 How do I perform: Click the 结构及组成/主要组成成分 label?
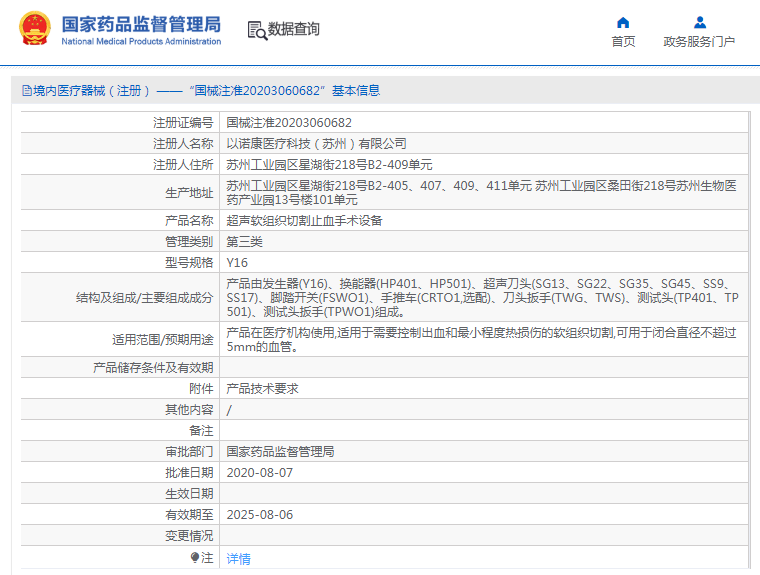(x=144, y=298)
